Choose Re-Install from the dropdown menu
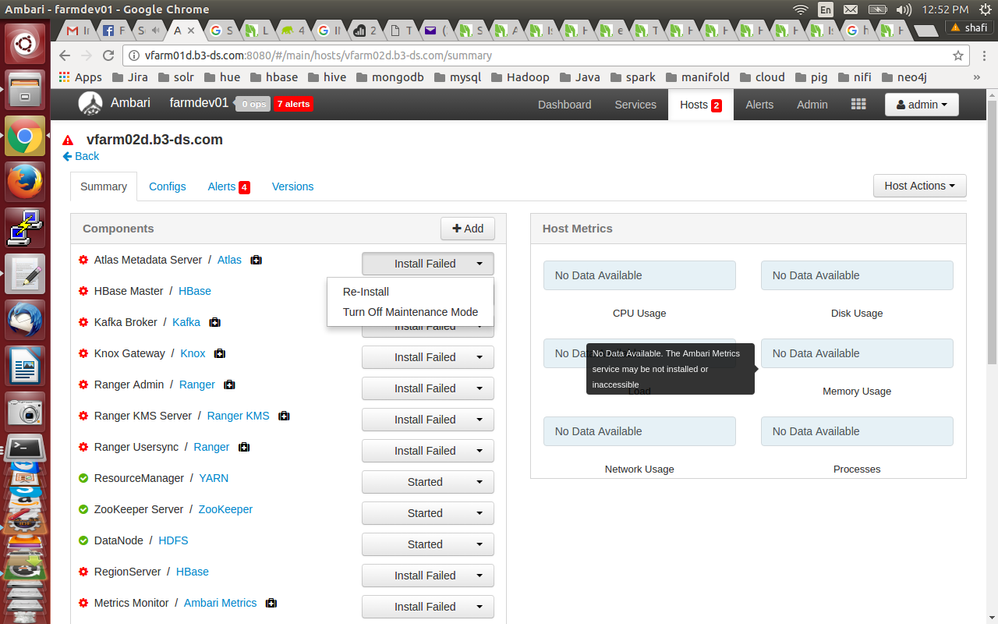Image resolution: width=998 pixels, height=624 pixels. click(366, 292)
